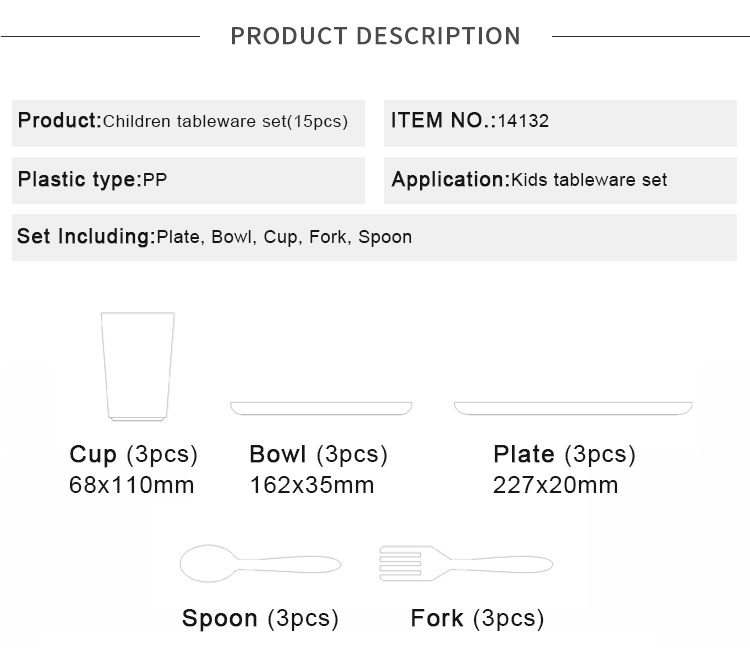Click the Plate (3pcs) label
This screenshot has height=648, width=750.
coord(564,454)
